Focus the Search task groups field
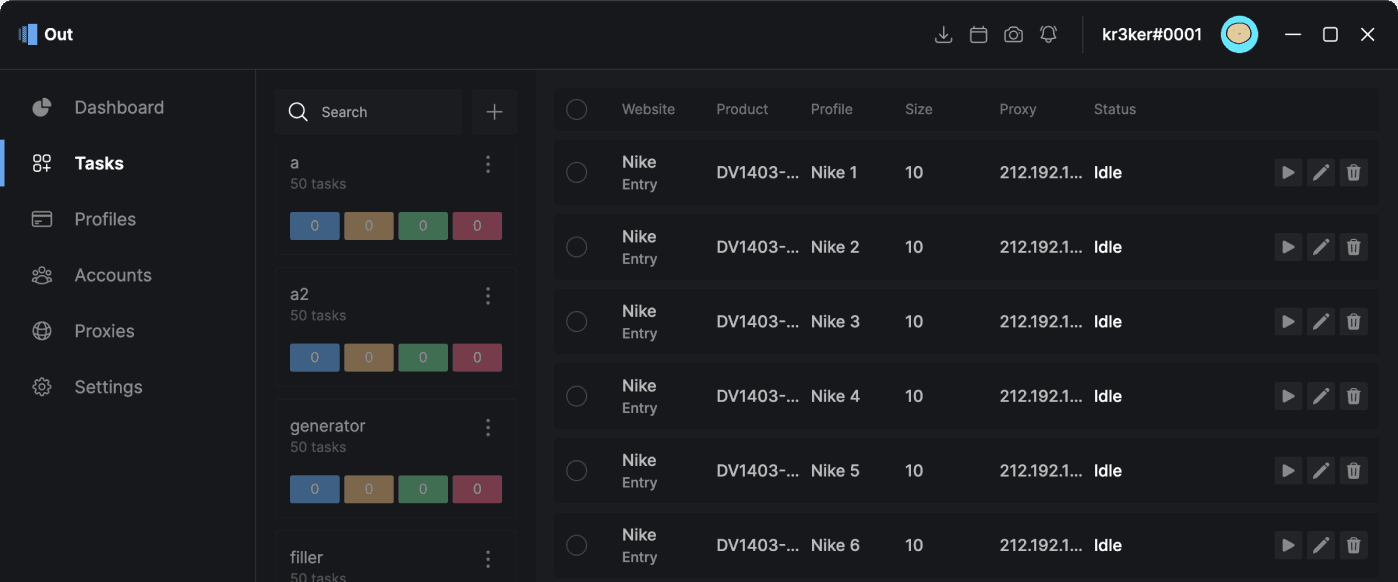 click(368, 112)
